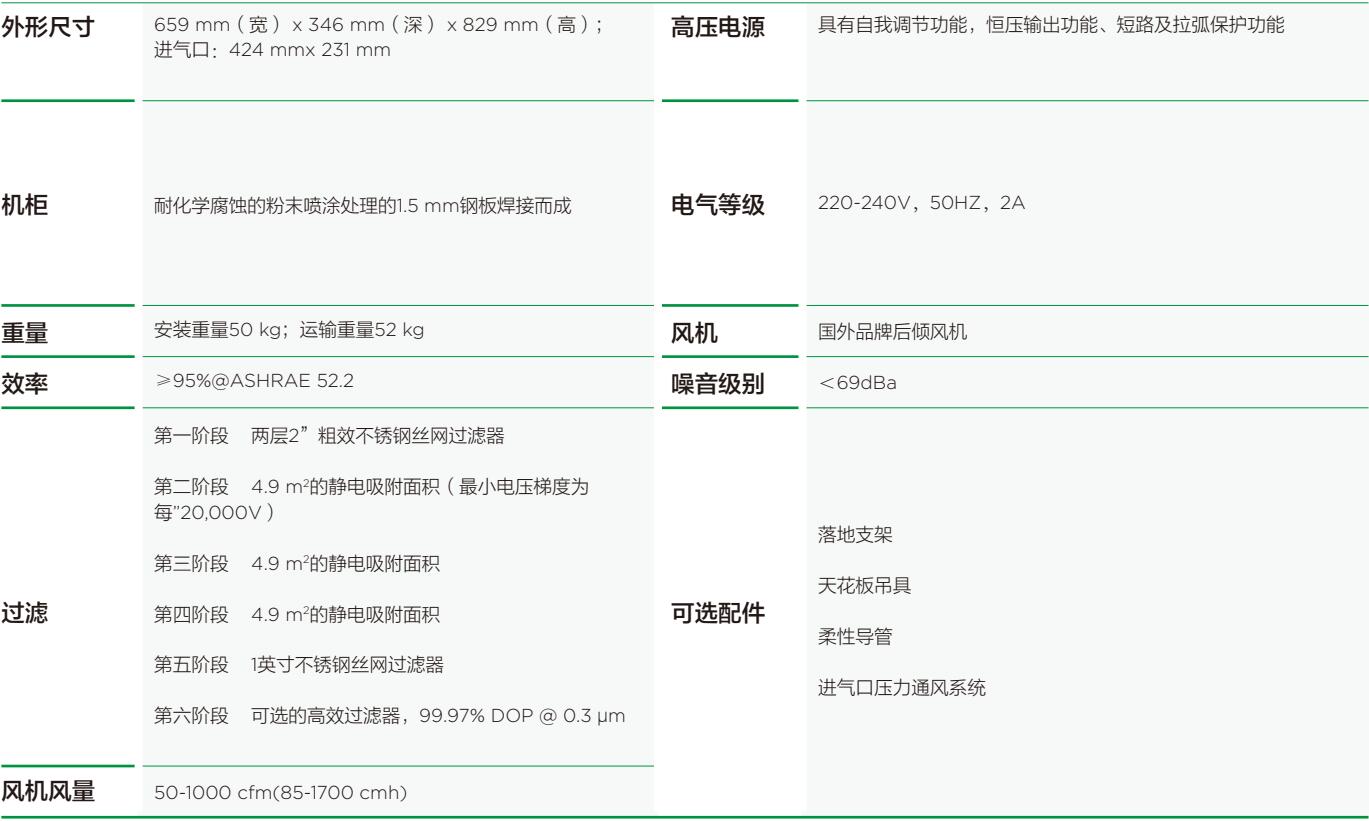The image size is (1369, 821).
Task: Click the 50-1000 cfm airflow value
Action: (x=280, y=793)
